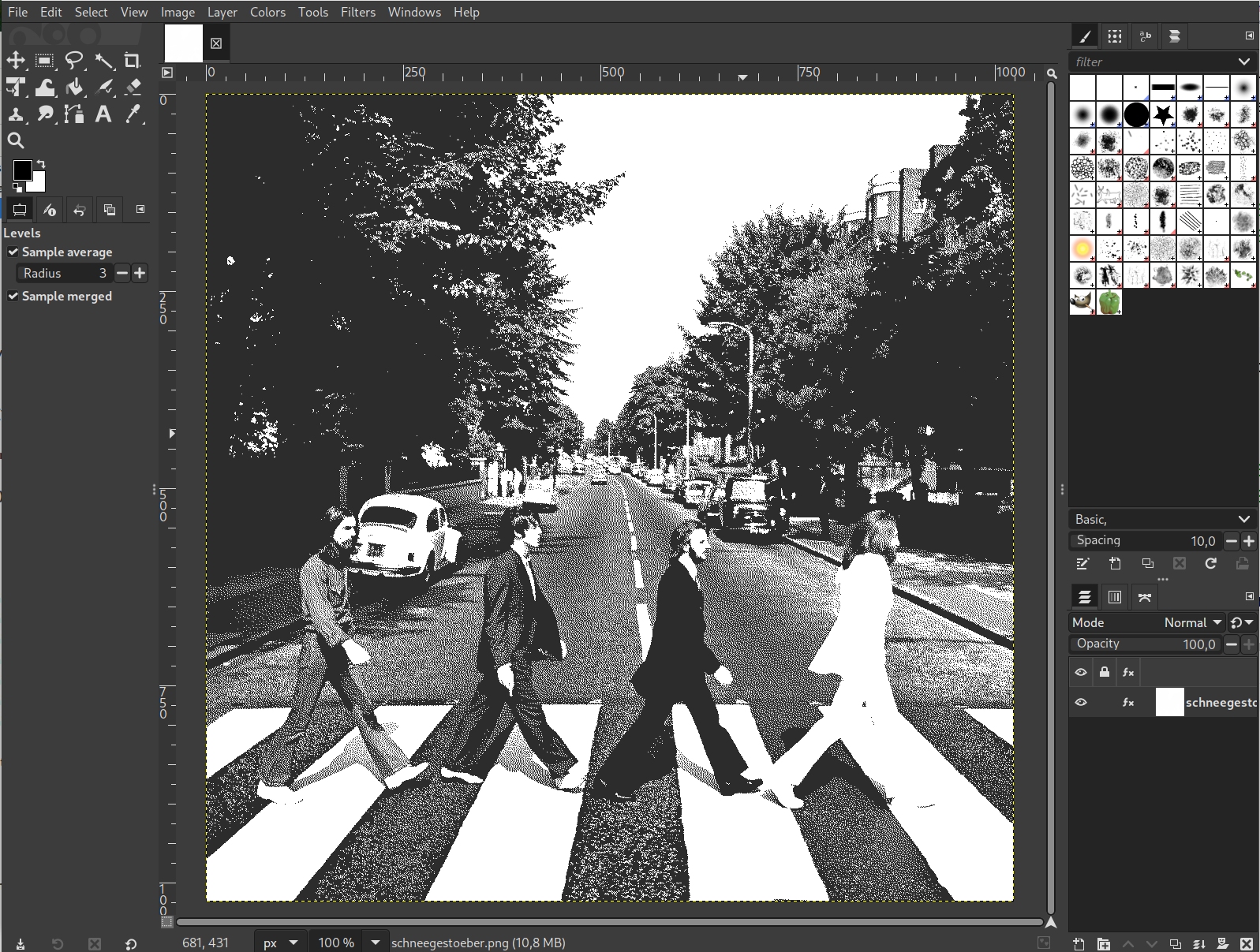Select the Color Picker eyedropper tool

pos(133,114)
